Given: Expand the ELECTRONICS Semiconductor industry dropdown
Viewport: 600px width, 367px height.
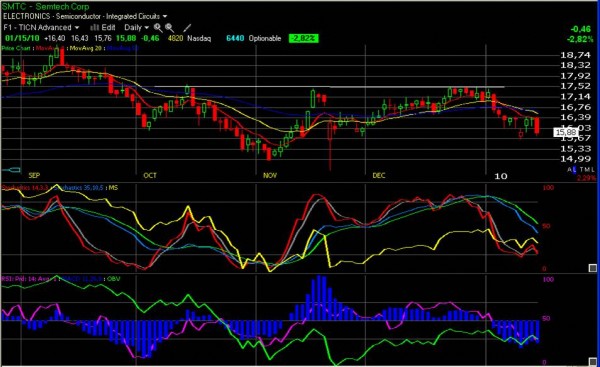Looking at the screenshot, I should (85, 16).
